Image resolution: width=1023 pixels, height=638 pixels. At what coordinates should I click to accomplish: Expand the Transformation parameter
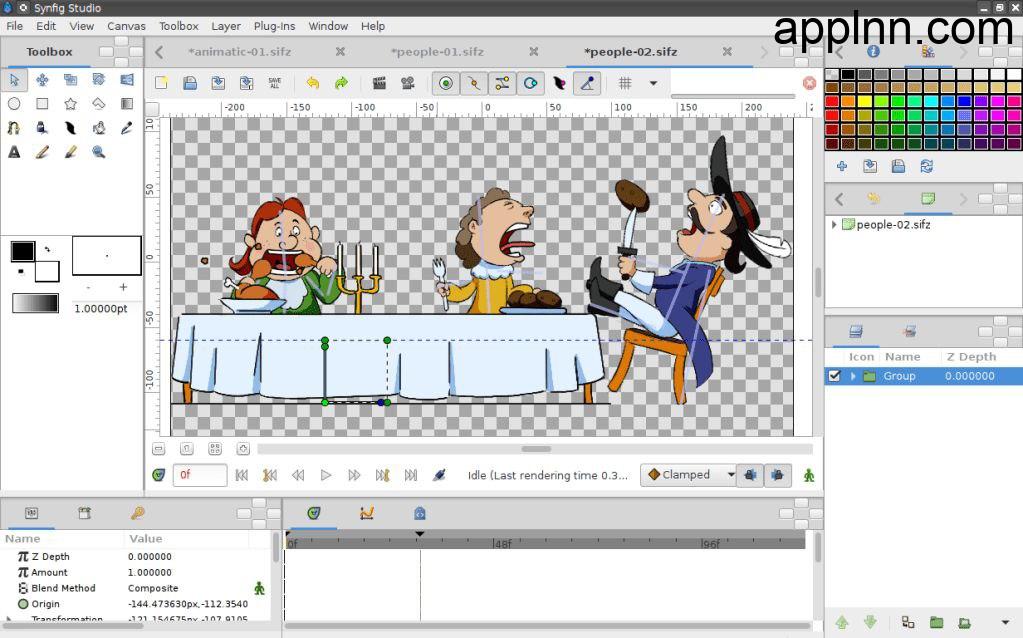tap(8, 617)
